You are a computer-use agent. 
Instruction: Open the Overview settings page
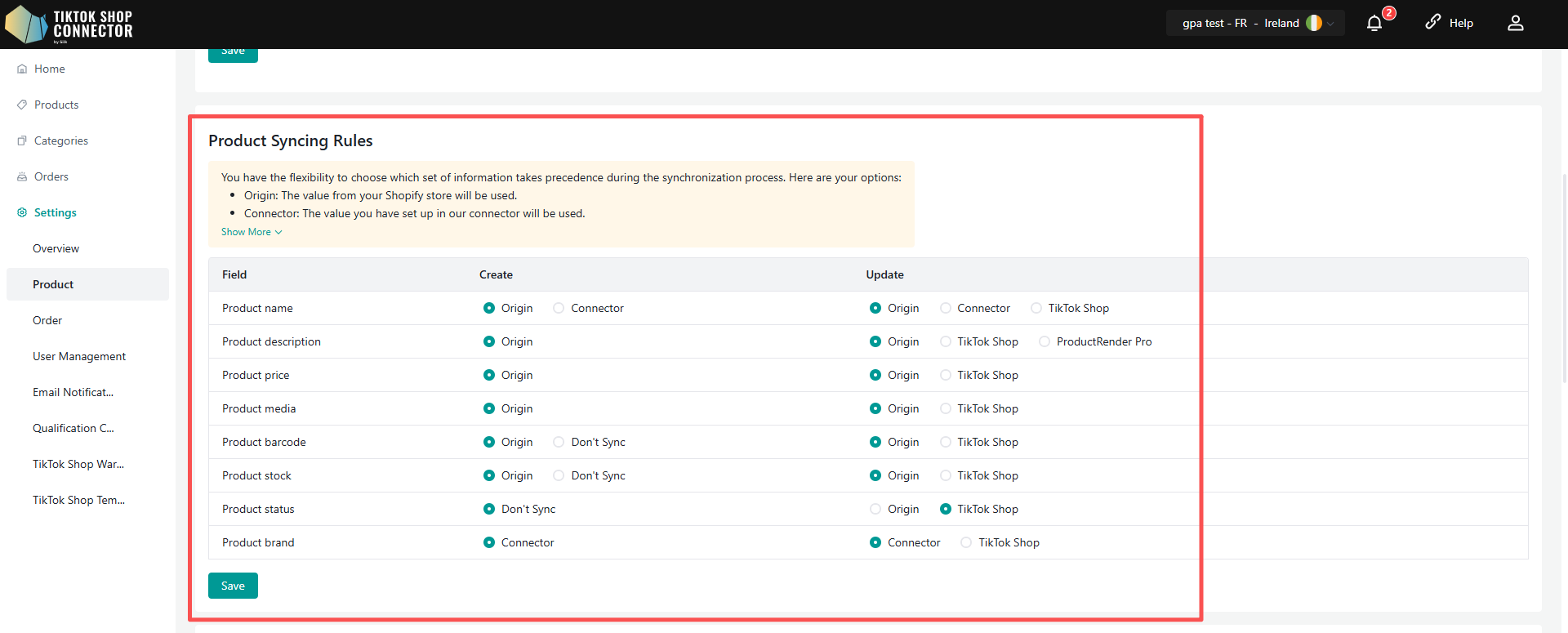pyautogui.click(x=56, y=248)
